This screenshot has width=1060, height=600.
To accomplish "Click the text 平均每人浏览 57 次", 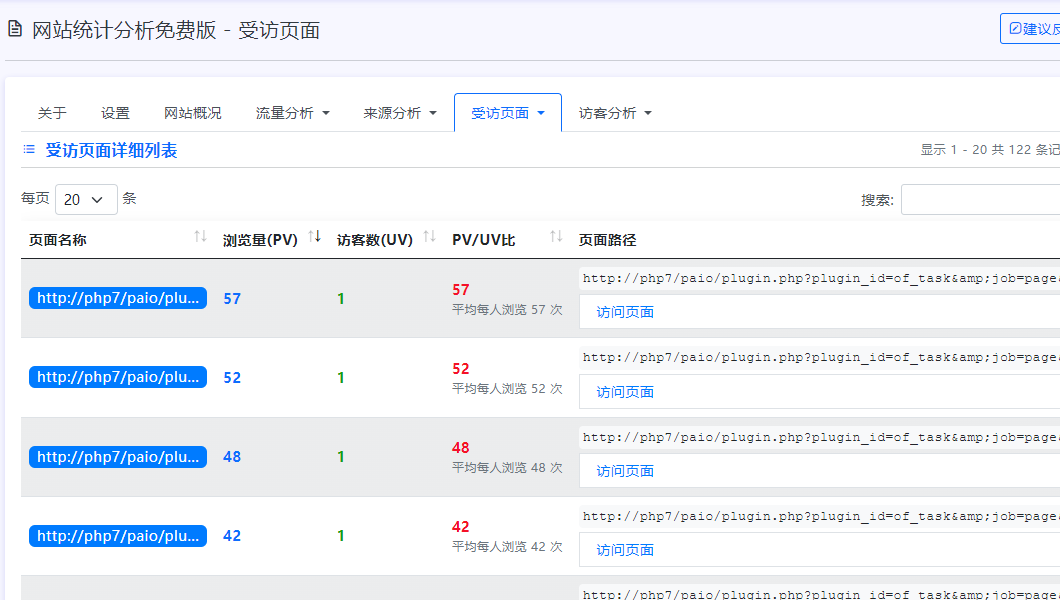I will point(507,309).
